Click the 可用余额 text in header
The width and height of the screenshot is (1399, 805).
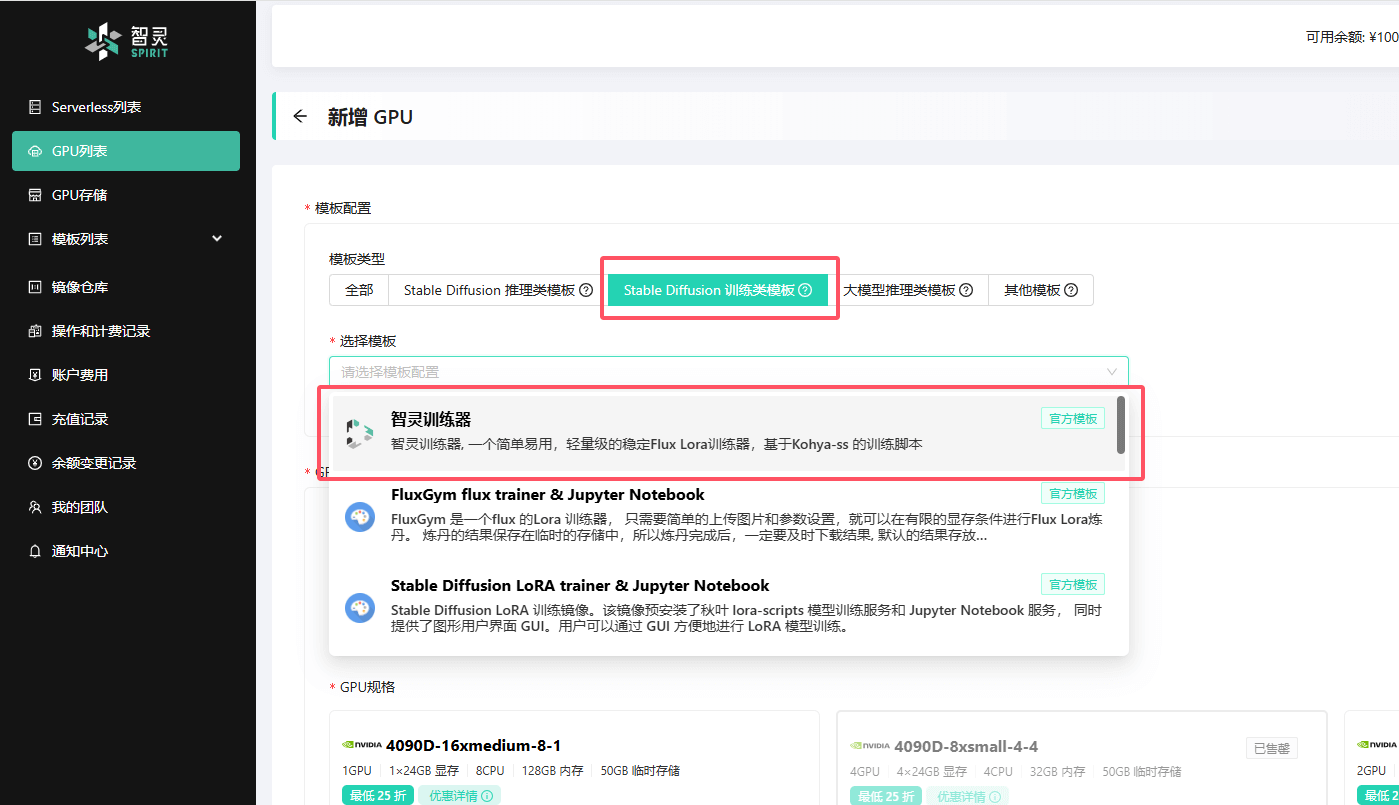coord(1352,37)
